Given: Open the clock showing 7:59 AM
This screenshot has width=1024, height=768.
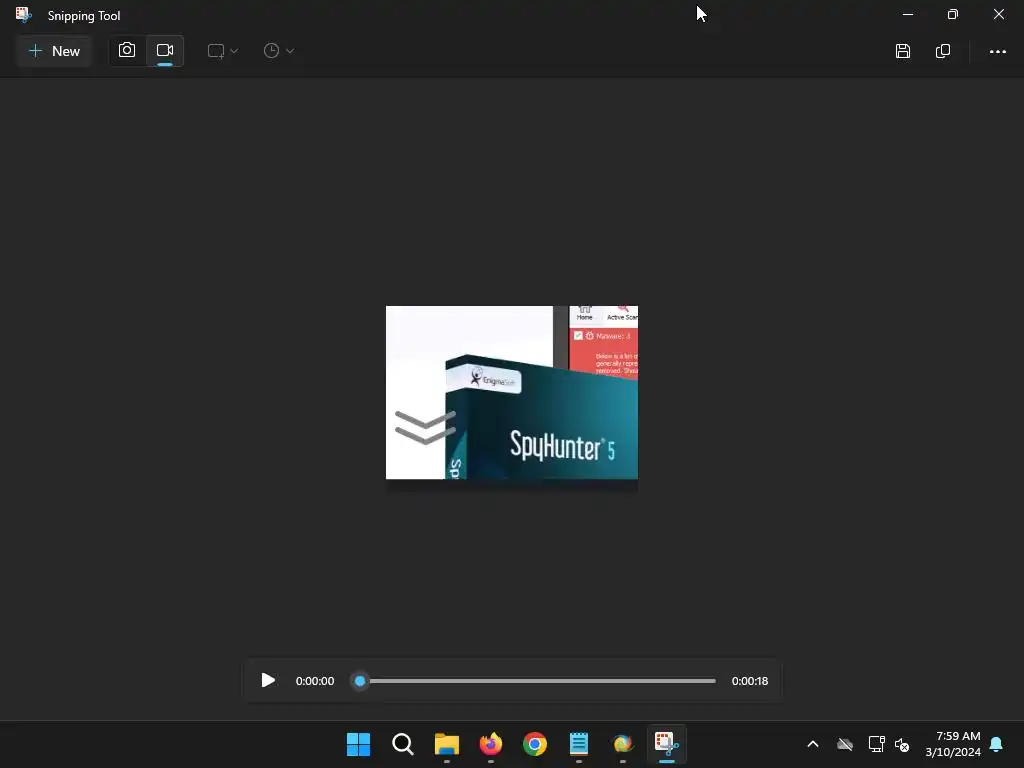Looking at the screenshot, I should pyautogui.click(x=953, y=744).
